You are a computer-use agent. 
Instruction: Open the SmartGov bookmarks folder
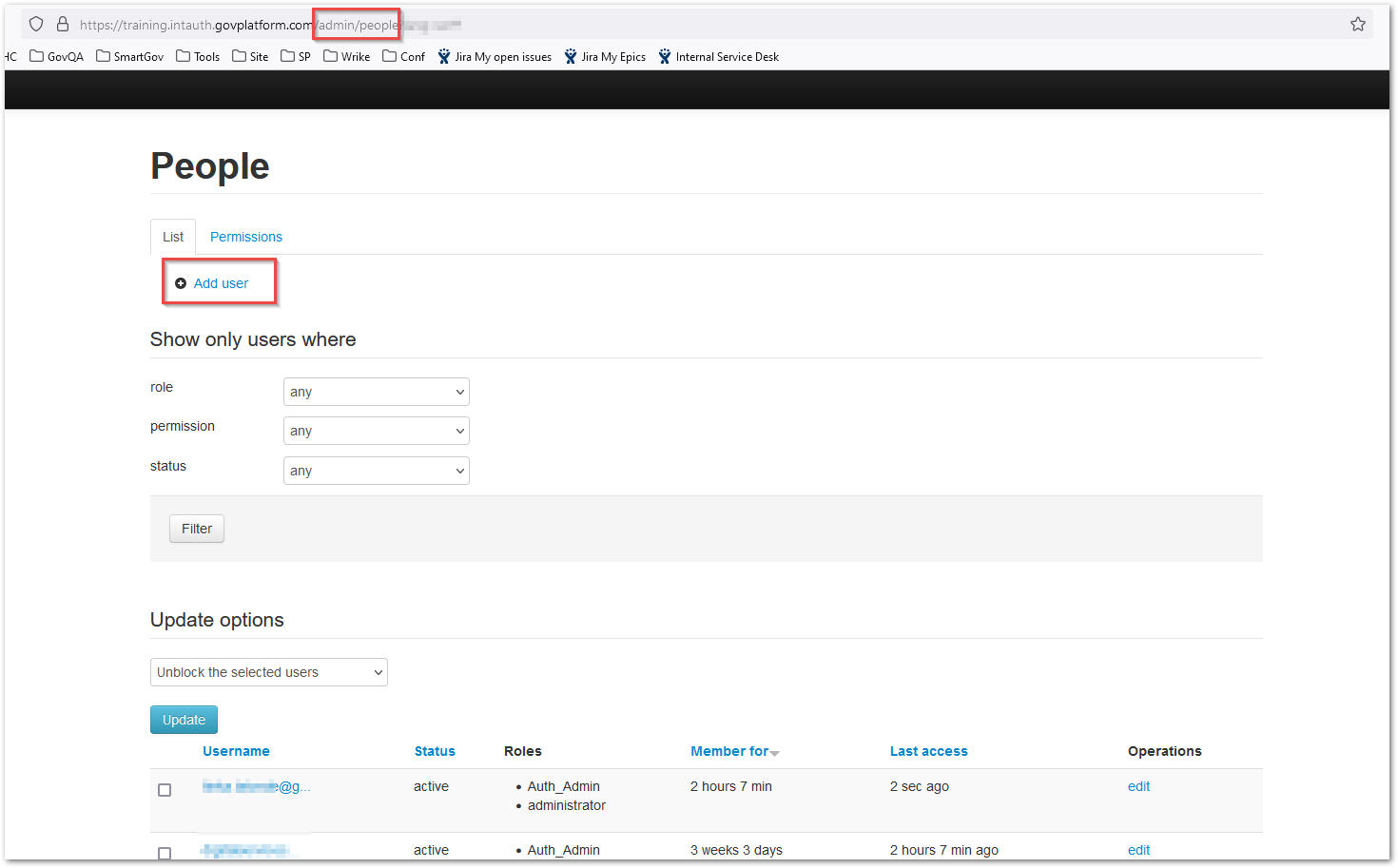pos(130,56)
